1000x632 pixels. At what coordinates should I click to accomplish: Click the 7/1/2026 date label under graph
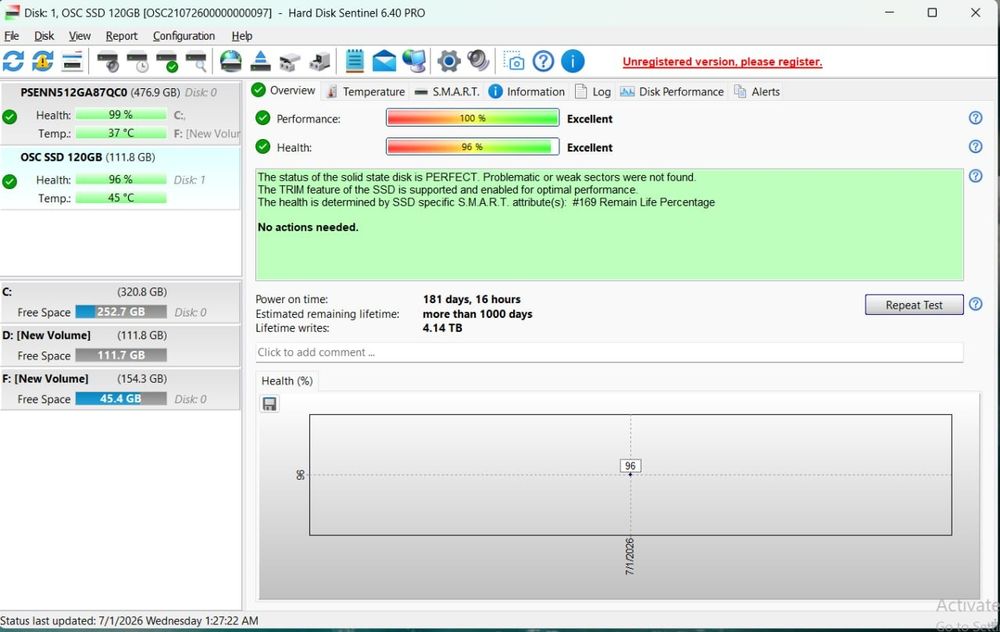click(x=629, y=556)
